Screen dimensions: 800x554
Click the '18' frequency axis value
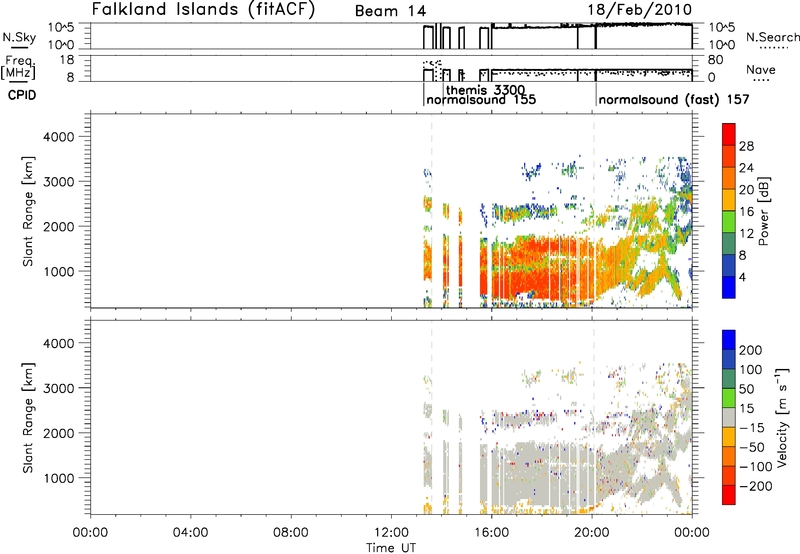[67, 60]
